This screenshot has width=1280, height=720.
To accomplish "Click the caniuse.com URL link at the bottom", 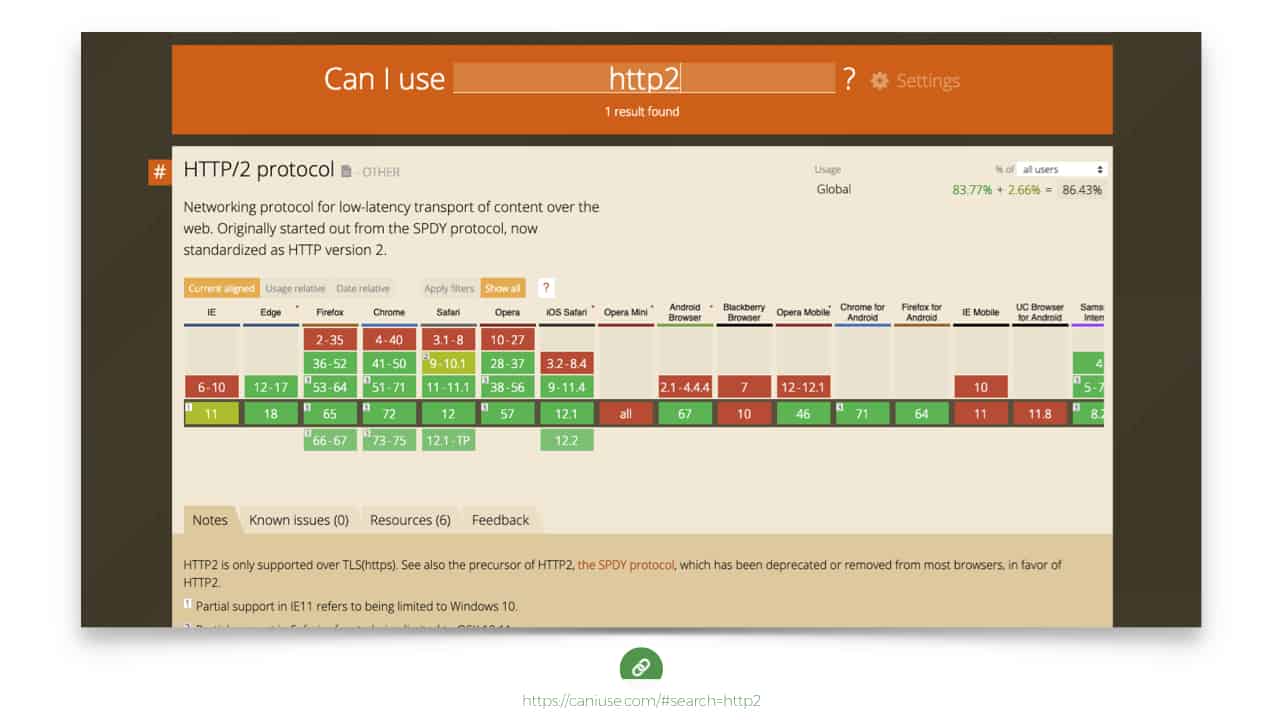I will click(641, 701).
